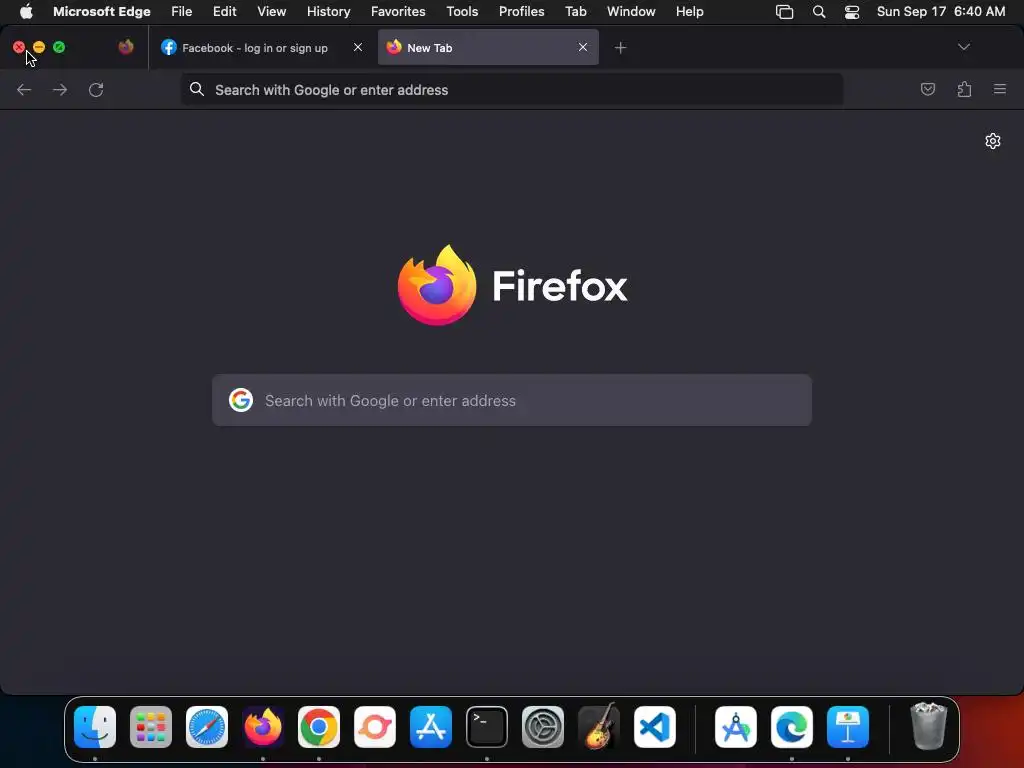This screenshot has width=1024, height=768.
Task: Open the Save to Pocket icon
Action: 927,89
